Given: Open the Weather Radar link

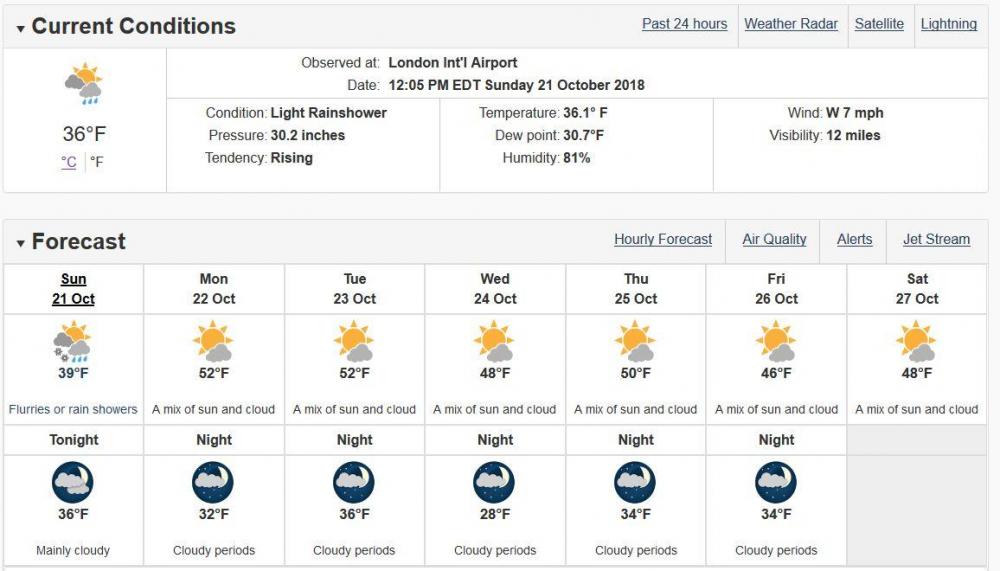Looking at the screenshot, I should pyautogui.click(x=791, y=24).
